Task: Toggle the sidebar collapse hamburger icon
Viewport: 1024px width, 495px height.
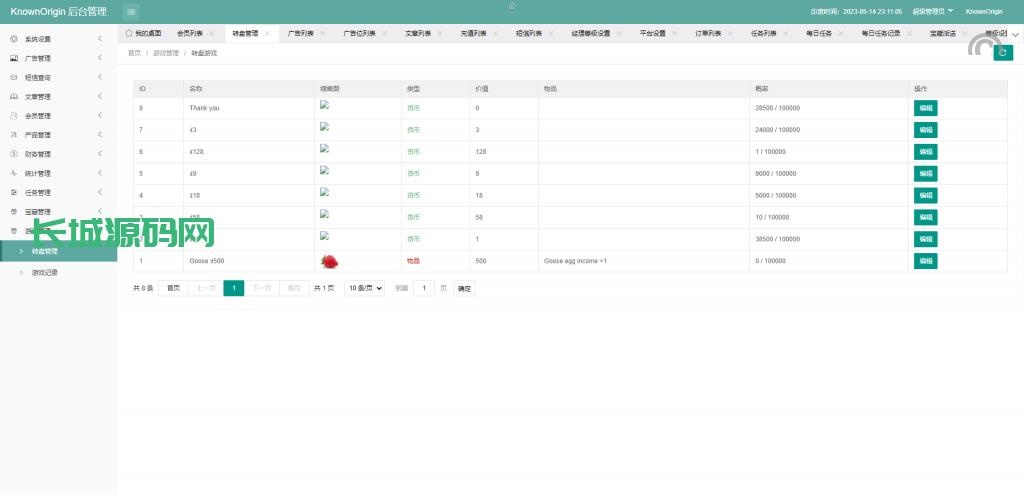Action: pyautogui.click(x=131, y=11)
